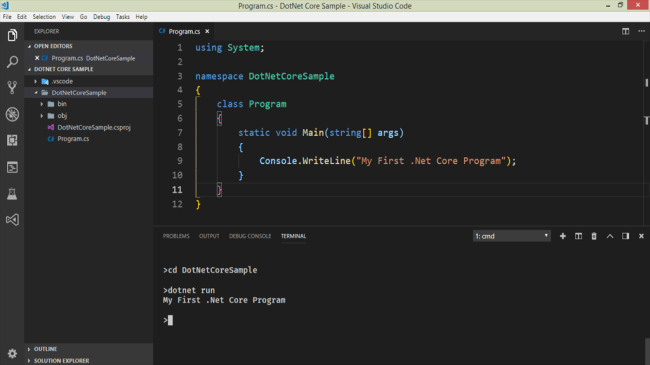
Task: Select the Terminal panel tab
Action: [293, 236]
